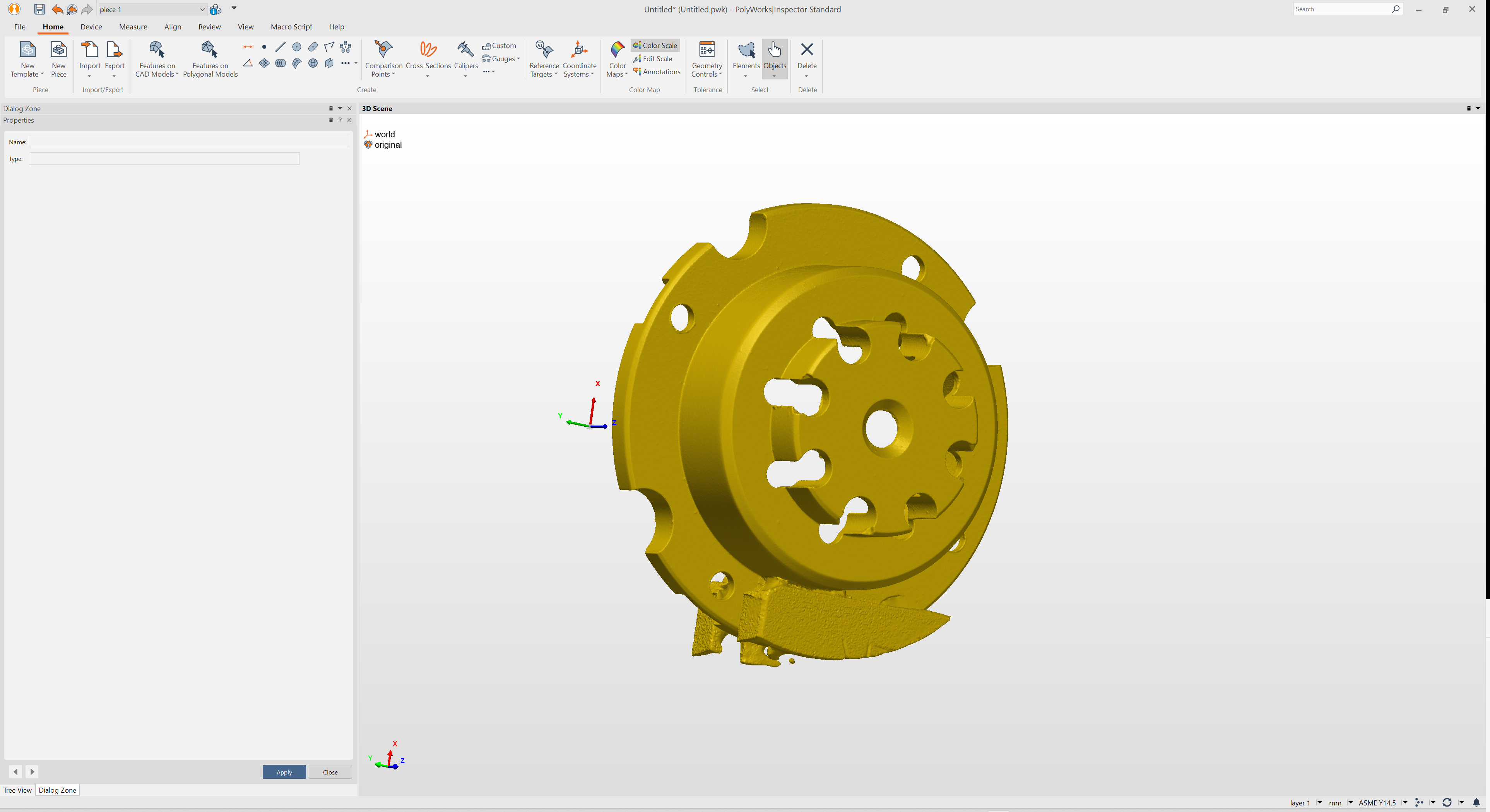The image size is (1490, 812).
Task: Type a name in the Name field
Action: point(188,142)
